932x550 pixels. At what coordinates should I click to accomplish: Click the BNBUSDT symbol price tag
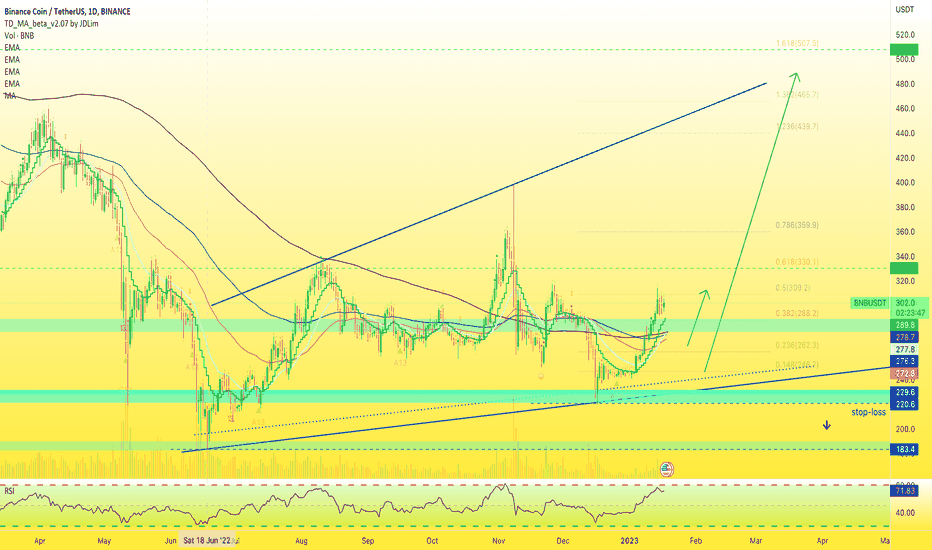point(870,303)
